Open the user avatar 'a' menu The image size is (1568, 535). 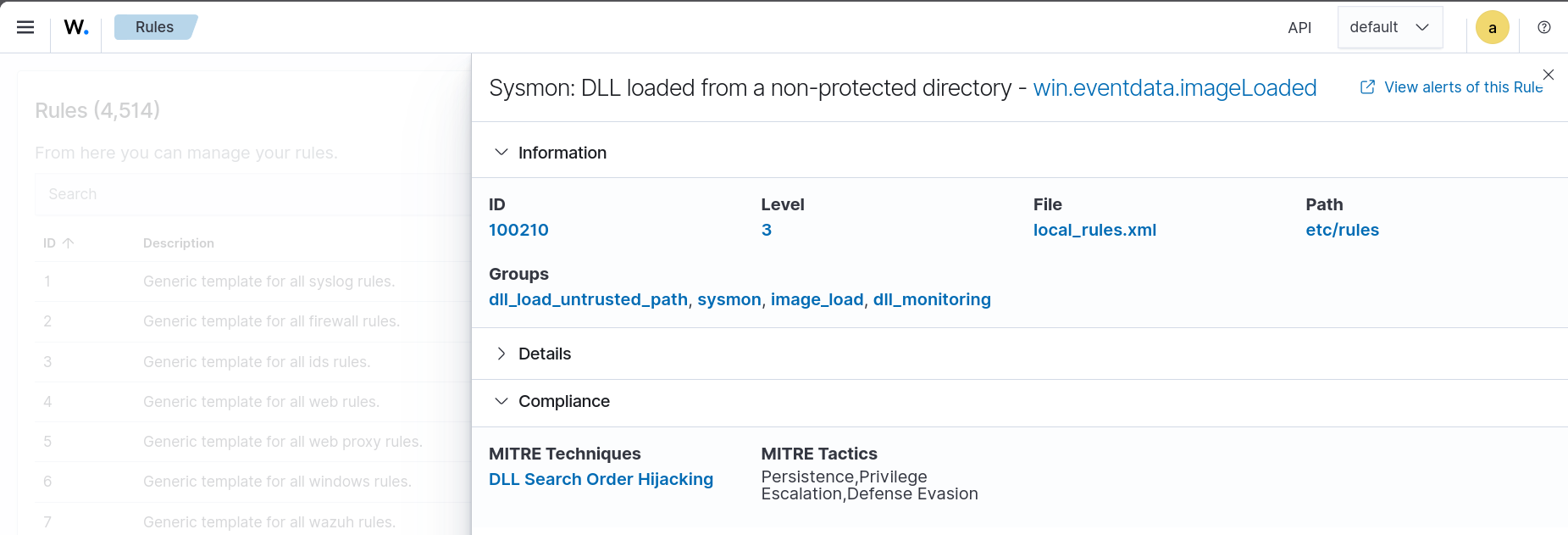coord(1492,27)
